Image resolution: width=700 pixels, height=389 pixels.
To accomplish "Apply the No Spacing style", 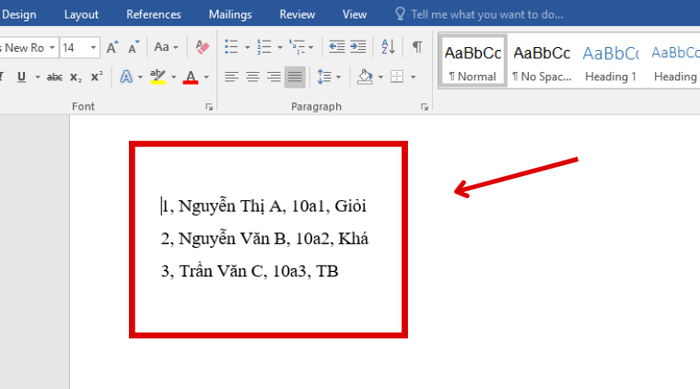I will pyautogui.click(x=542, y=62).
